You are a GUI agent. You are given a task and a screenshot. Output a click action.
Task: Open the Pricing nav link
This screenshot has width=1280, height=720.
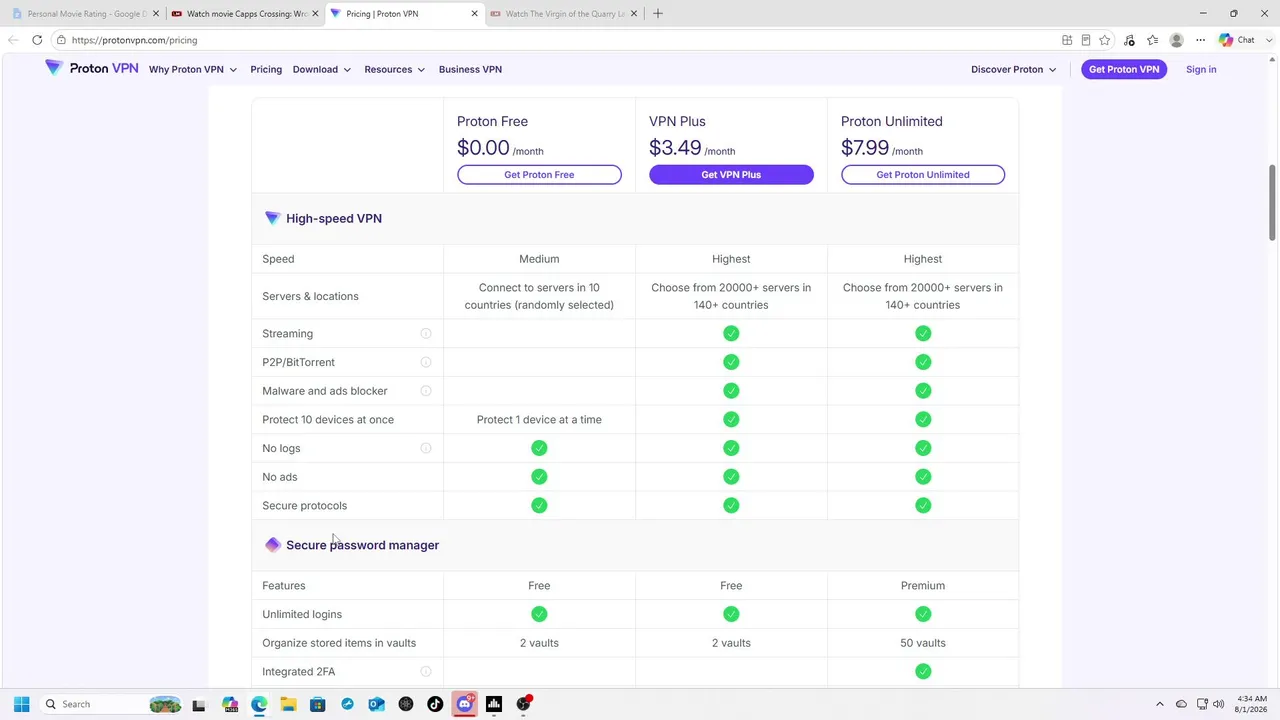click(266, 69)
